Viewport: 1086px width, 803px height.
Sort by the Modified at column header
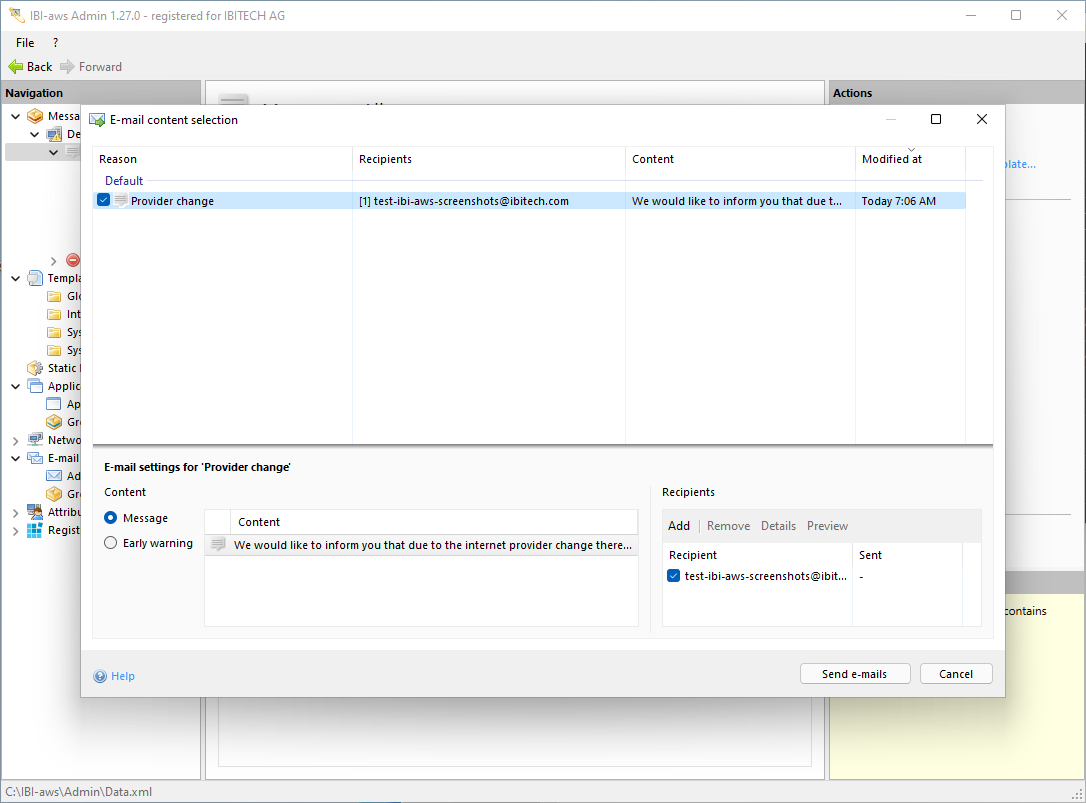(x=891, y=159)
